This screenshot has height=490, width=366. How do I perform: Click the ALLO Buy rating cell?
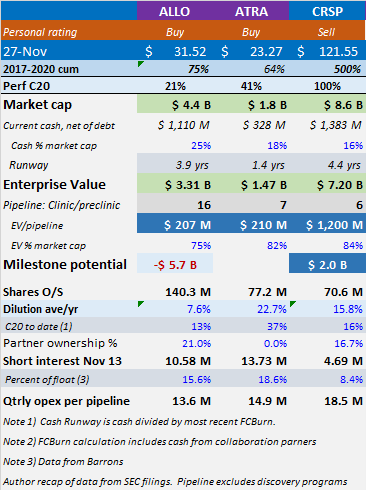175,32
